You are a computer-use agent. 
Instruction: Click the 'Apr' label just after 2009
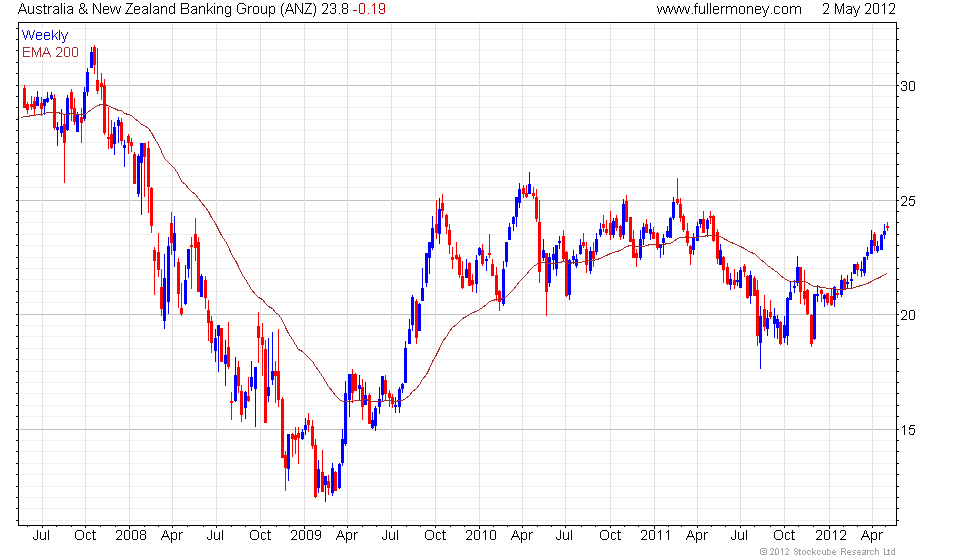coord(347,536)
